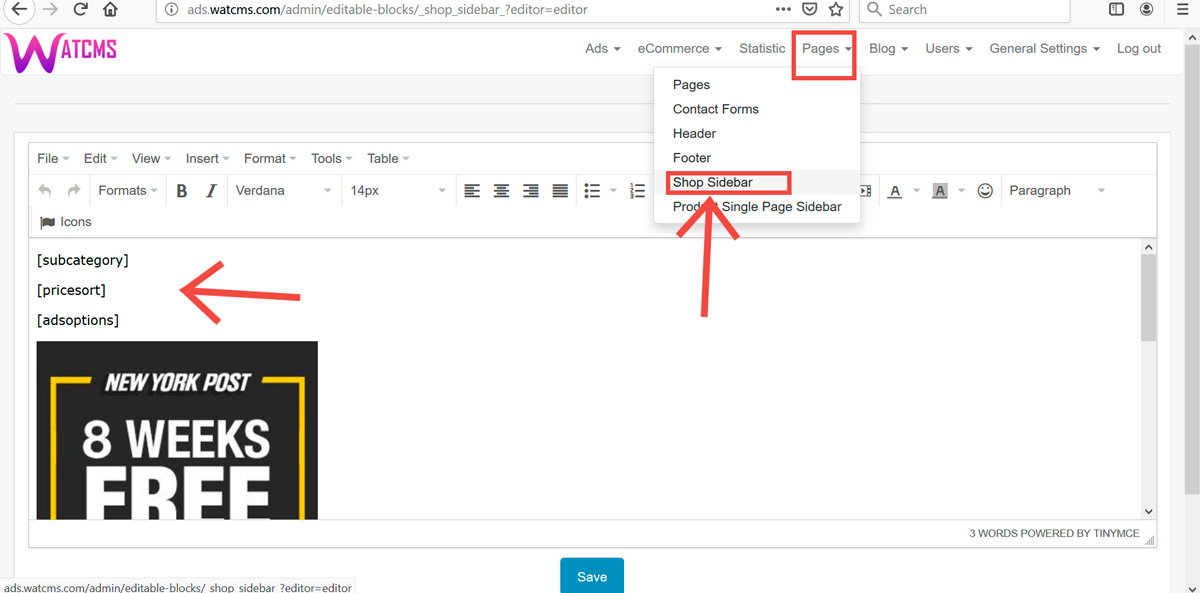The width and height of the screenshot is (1200, 593).
Task: Open the Firefox account icon
Action: point(1148,10)
